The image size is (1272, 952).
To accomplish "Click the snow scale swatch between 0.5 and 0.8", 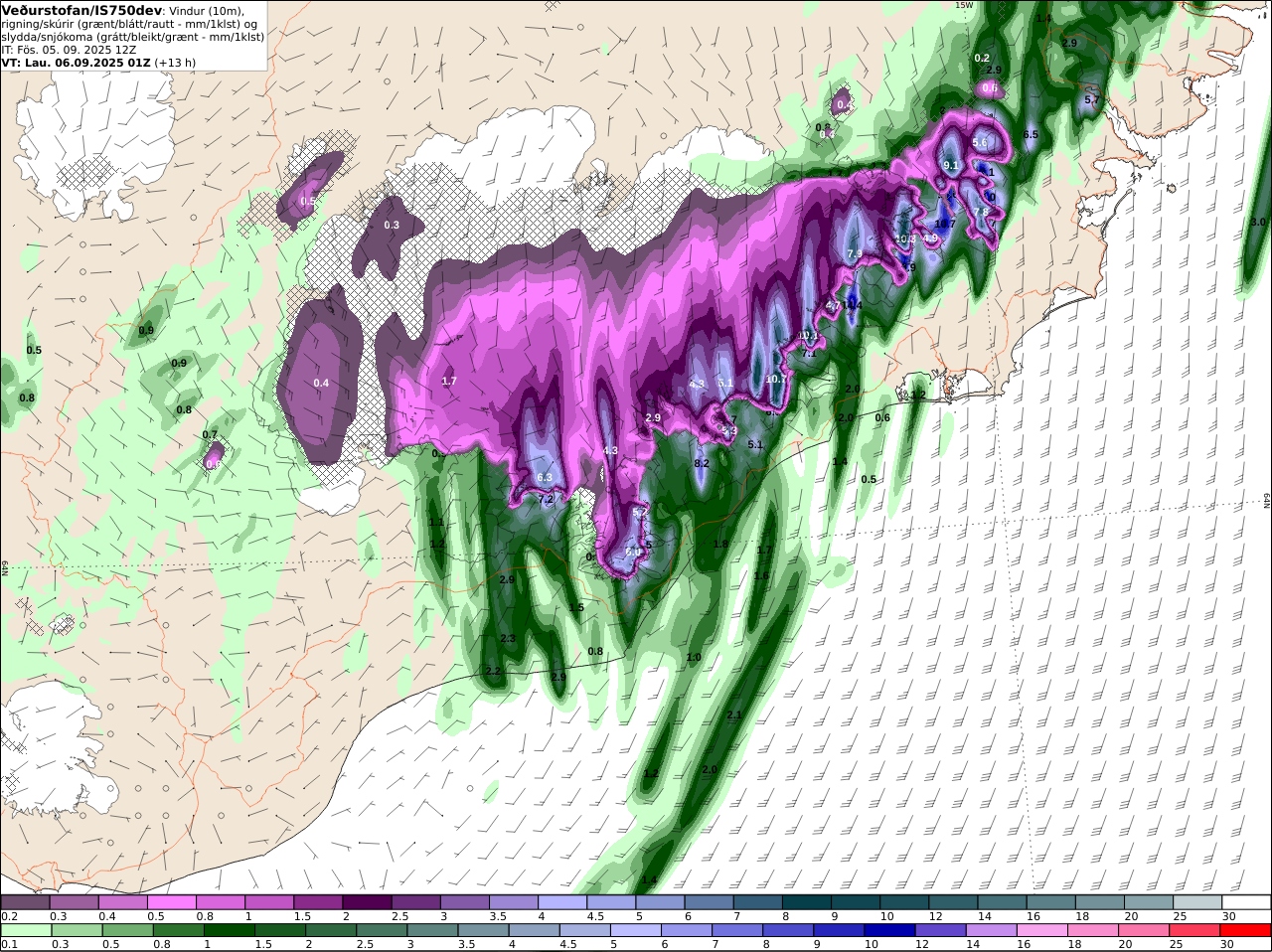I will click(x=171, y=902).
